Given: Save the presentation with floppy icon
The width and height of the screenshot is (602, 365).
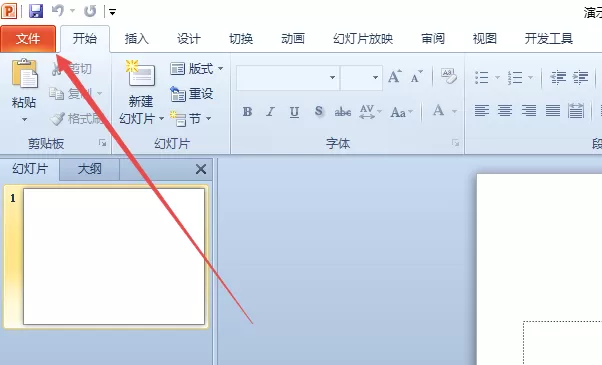Looking at the screenshot, I should pyautogui.click(x=36, y=11).
